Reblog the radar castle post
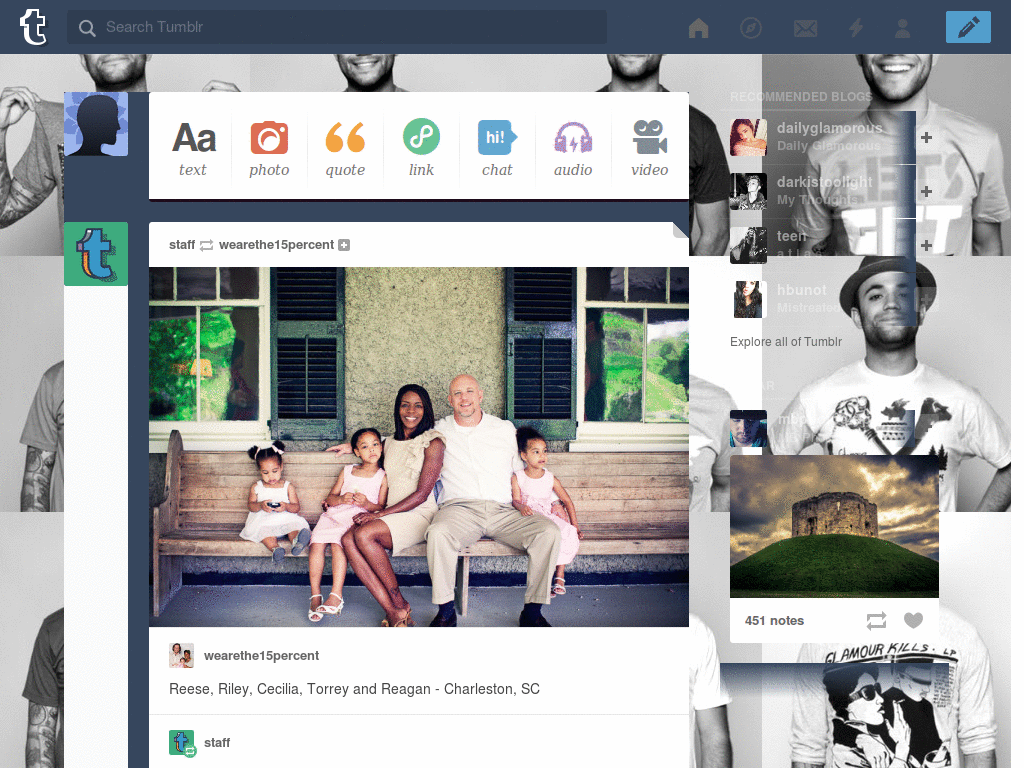 (876, 620)
